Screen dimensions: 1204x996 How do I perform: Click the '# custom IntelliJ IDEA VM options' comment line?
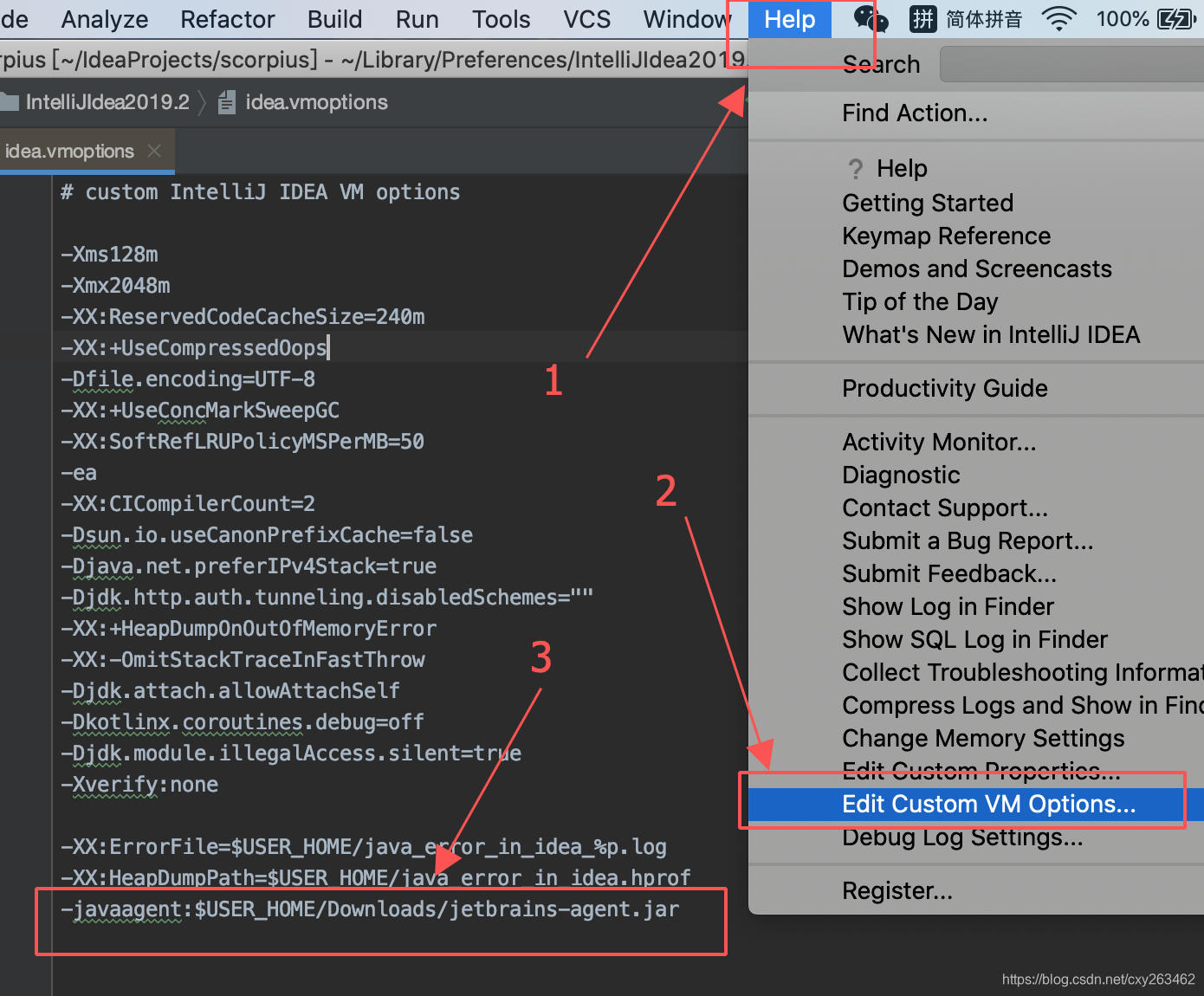[260, 192]
